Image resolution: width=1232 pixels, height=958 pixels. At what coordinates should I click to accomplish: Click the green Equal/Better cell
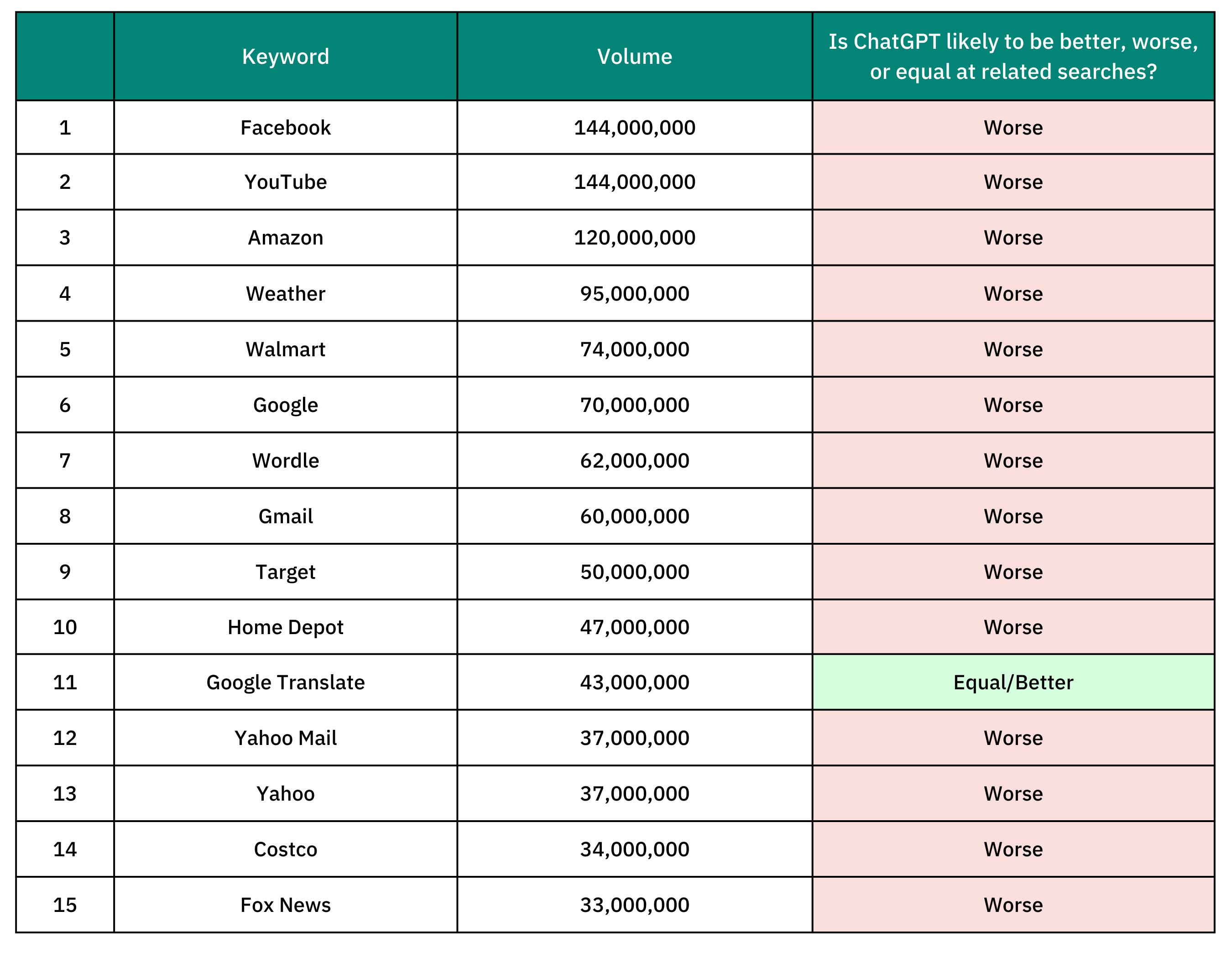pyautogui.click(x=1013, y=682)
